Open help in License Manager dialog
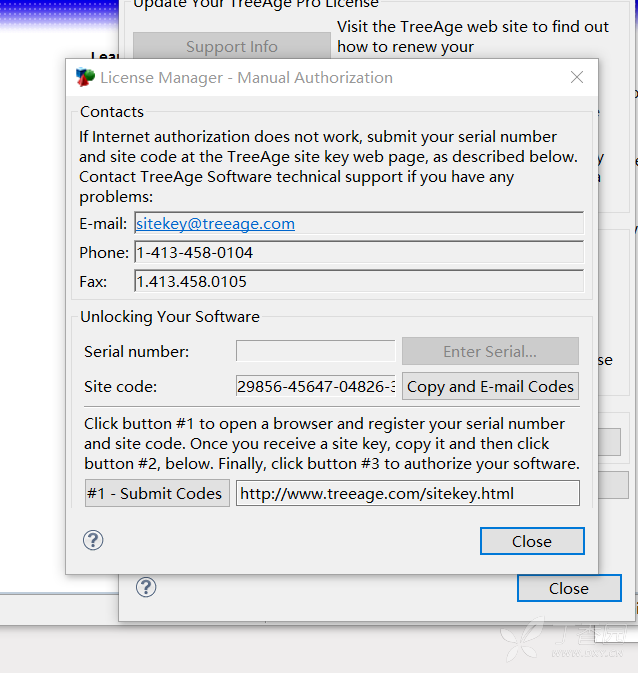The height and width of the screenshot is (673, 638). [93, 541]
